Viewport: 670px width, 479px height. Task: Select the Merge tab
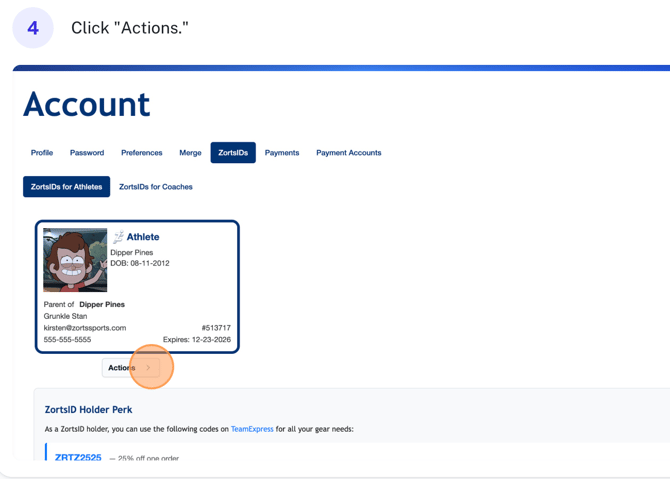click(x=190, y=153)
